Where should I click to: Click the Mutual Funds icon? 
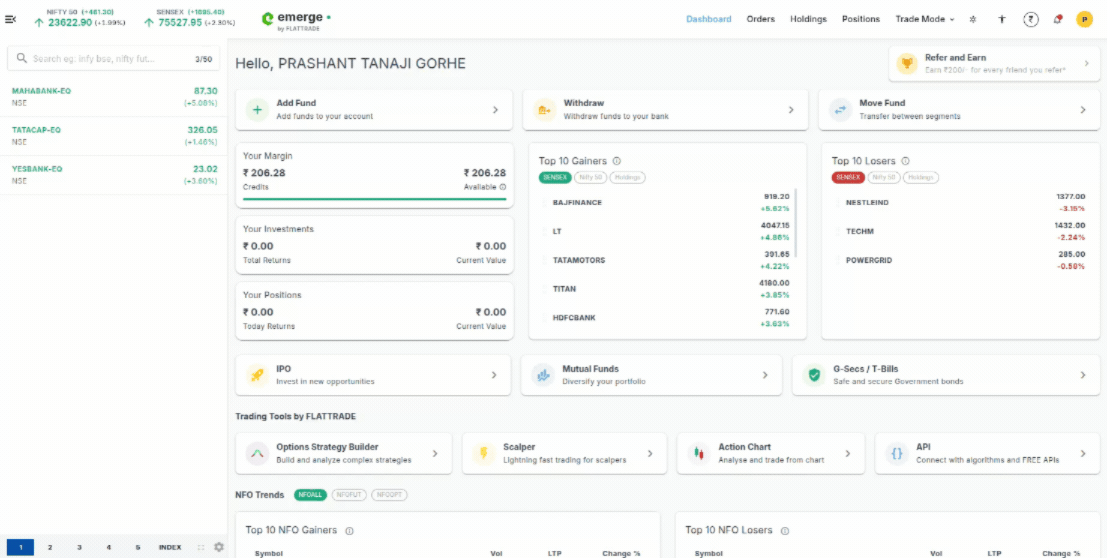[543, 375]
